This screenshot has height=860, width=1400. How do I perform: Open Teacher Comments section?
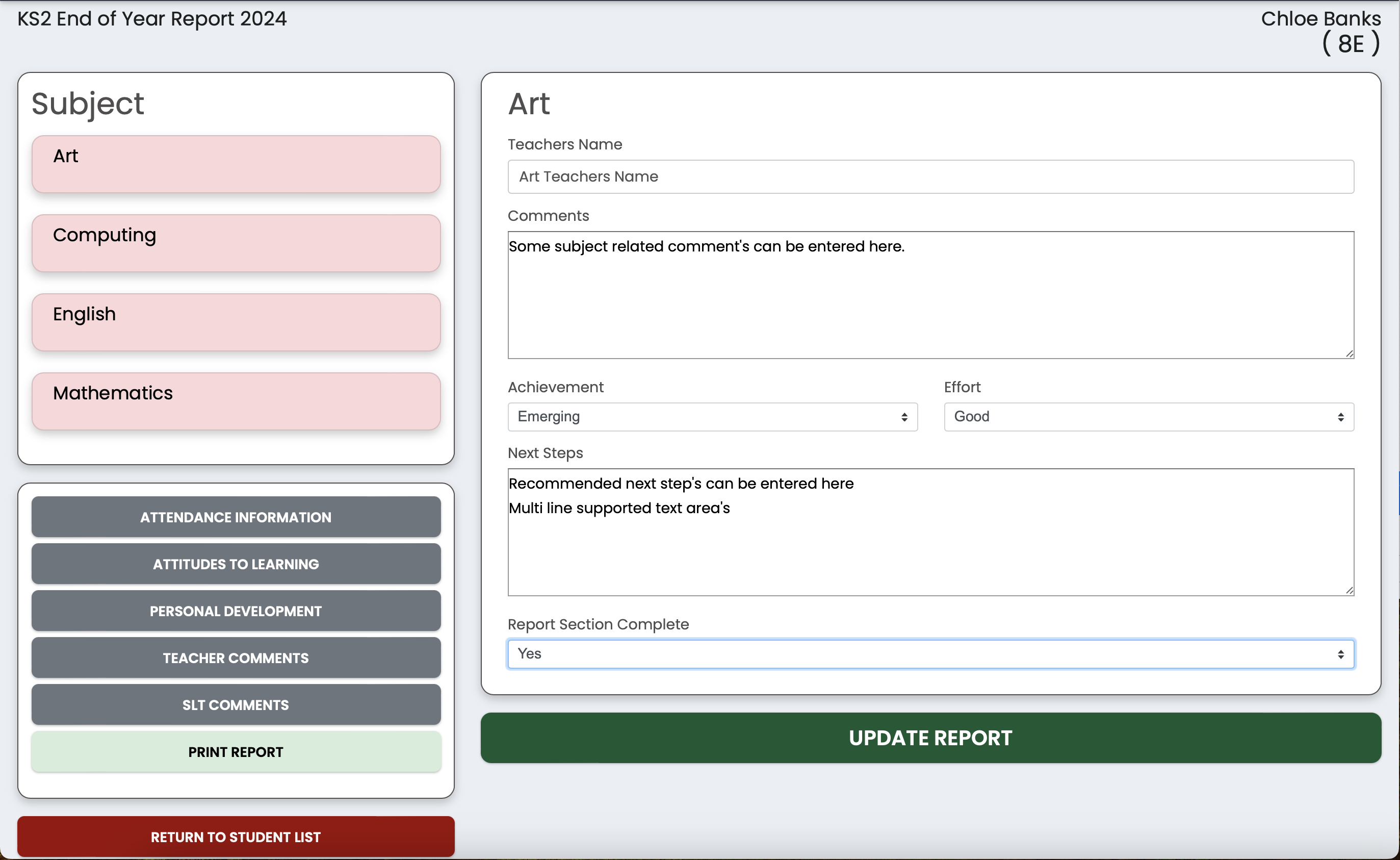click(x=236, y=657)
